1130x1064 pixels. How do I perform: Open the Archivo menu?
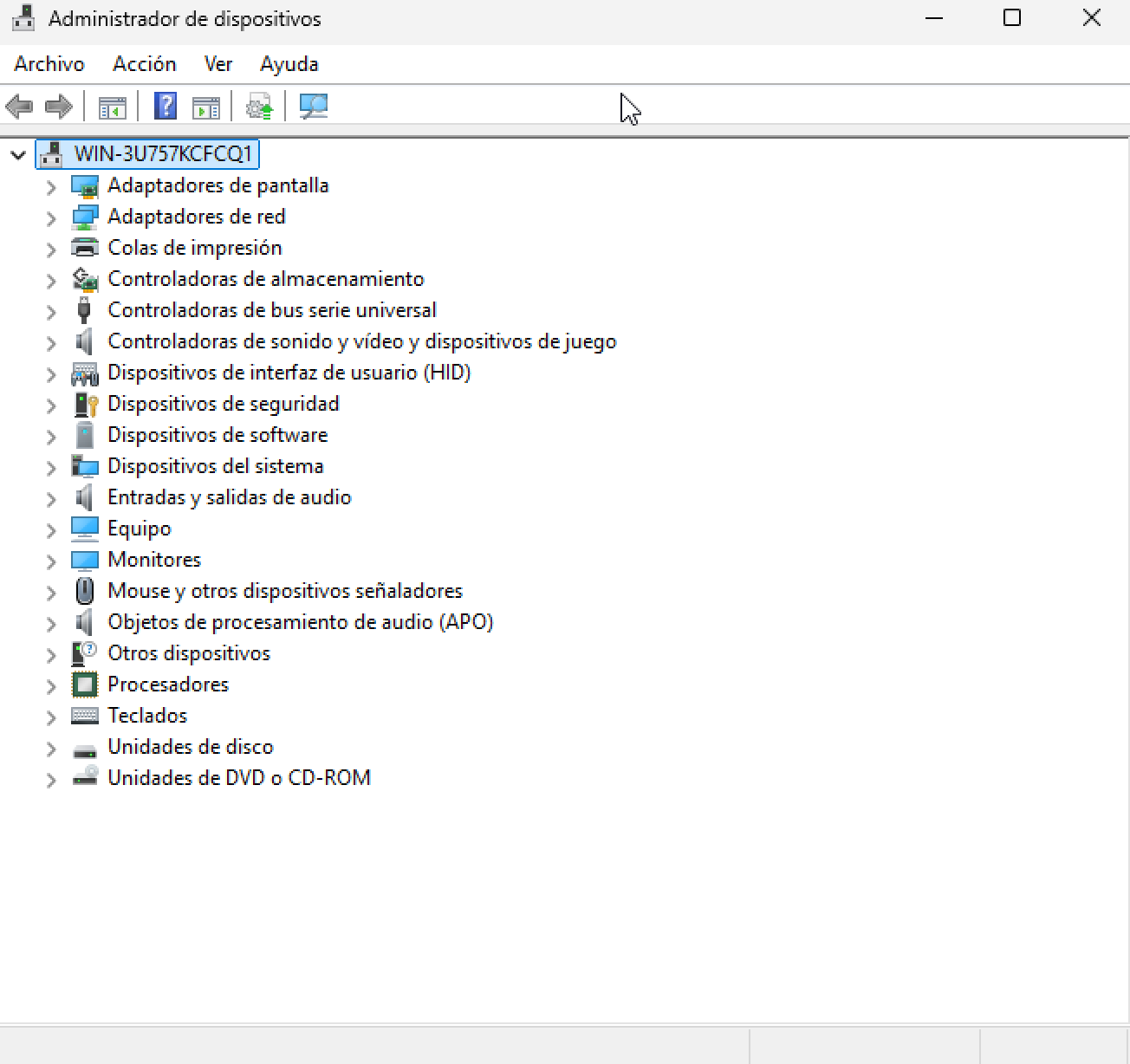point(49,64)
